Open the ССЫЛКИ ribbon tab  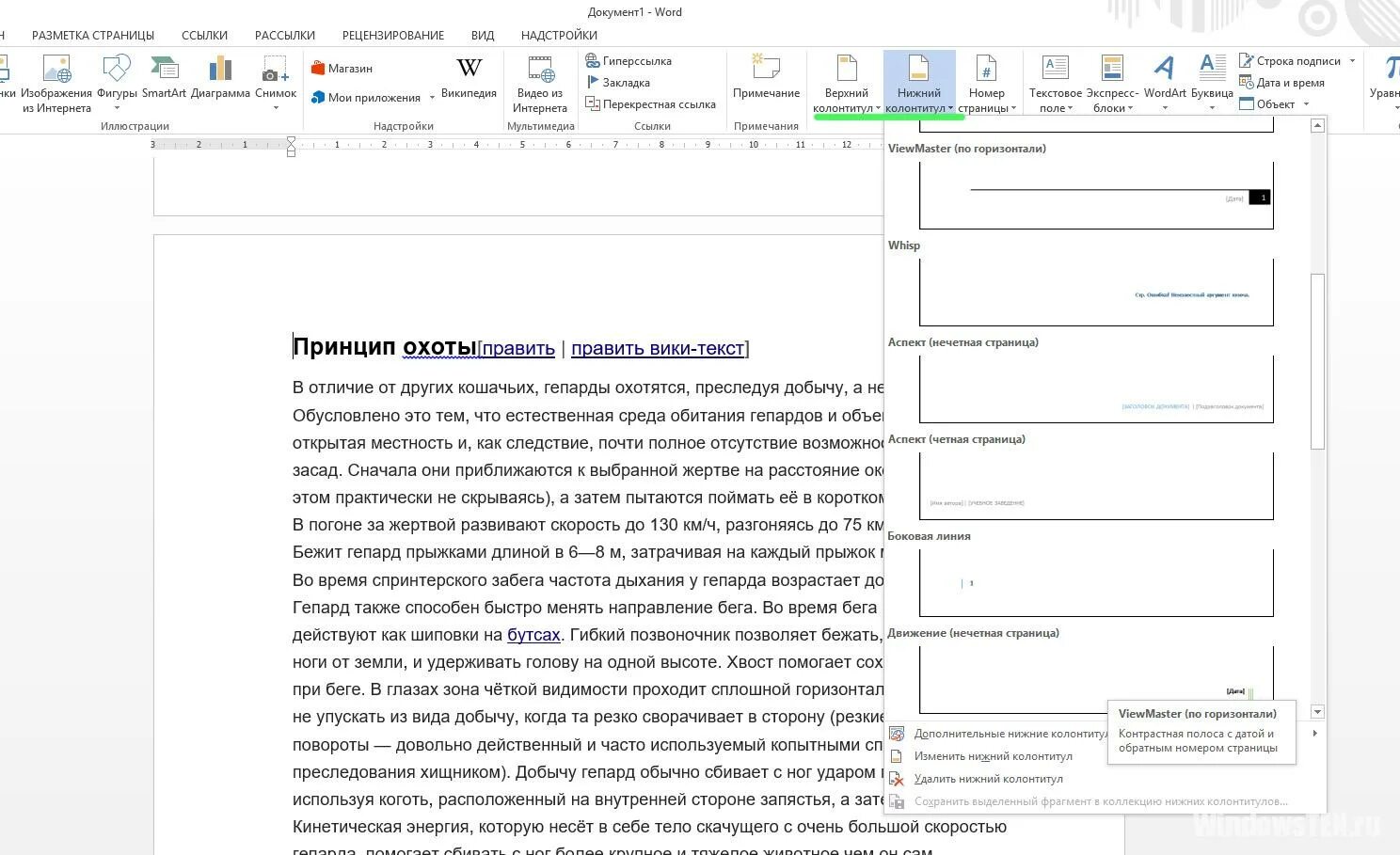coord(204,35)
